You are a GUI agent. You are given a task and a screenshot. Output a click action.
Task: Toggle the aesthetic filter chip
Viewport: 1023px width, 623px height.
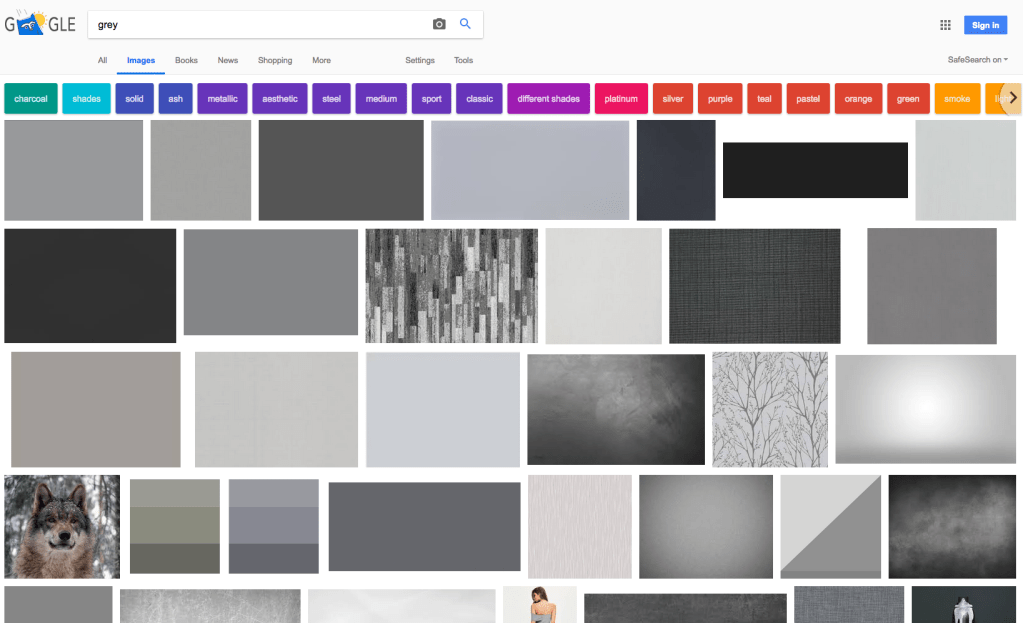click(x=279, y=98)
